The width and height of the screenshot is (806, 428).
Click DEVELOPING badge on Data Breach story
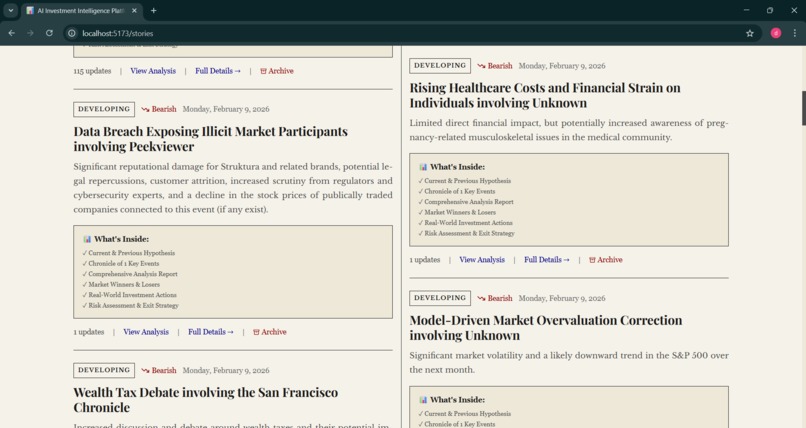coord(104,109)
